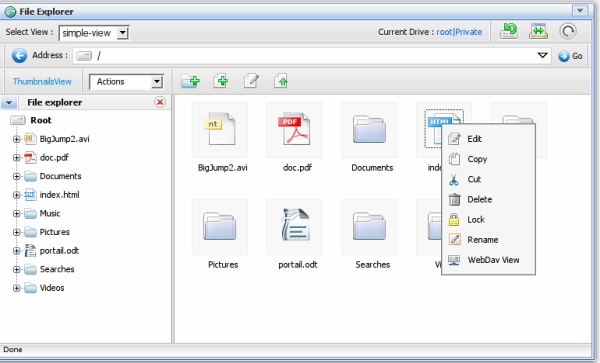Select index.html in the tree

pyautogui.click(x=59, y=195)
